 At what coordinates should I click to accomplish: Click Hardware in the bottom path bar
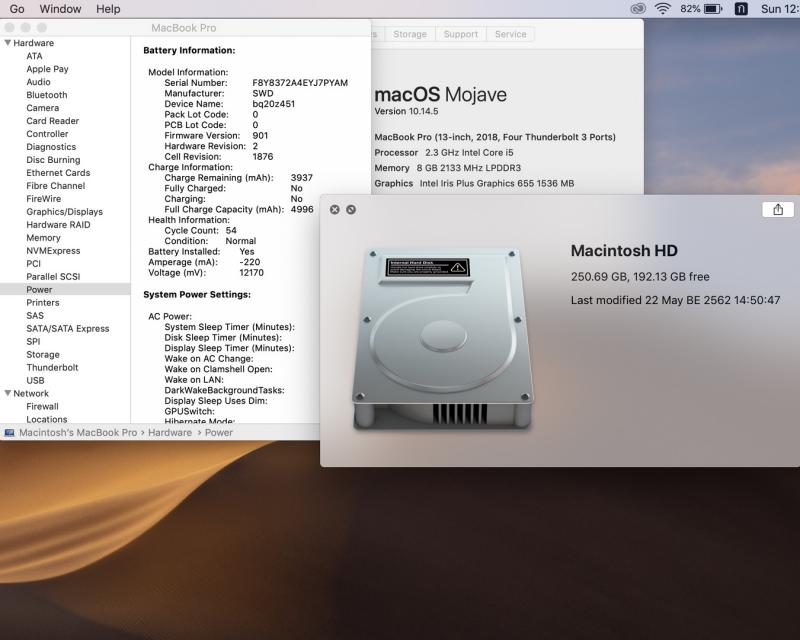pyautogui.click(x=170, y=433)
